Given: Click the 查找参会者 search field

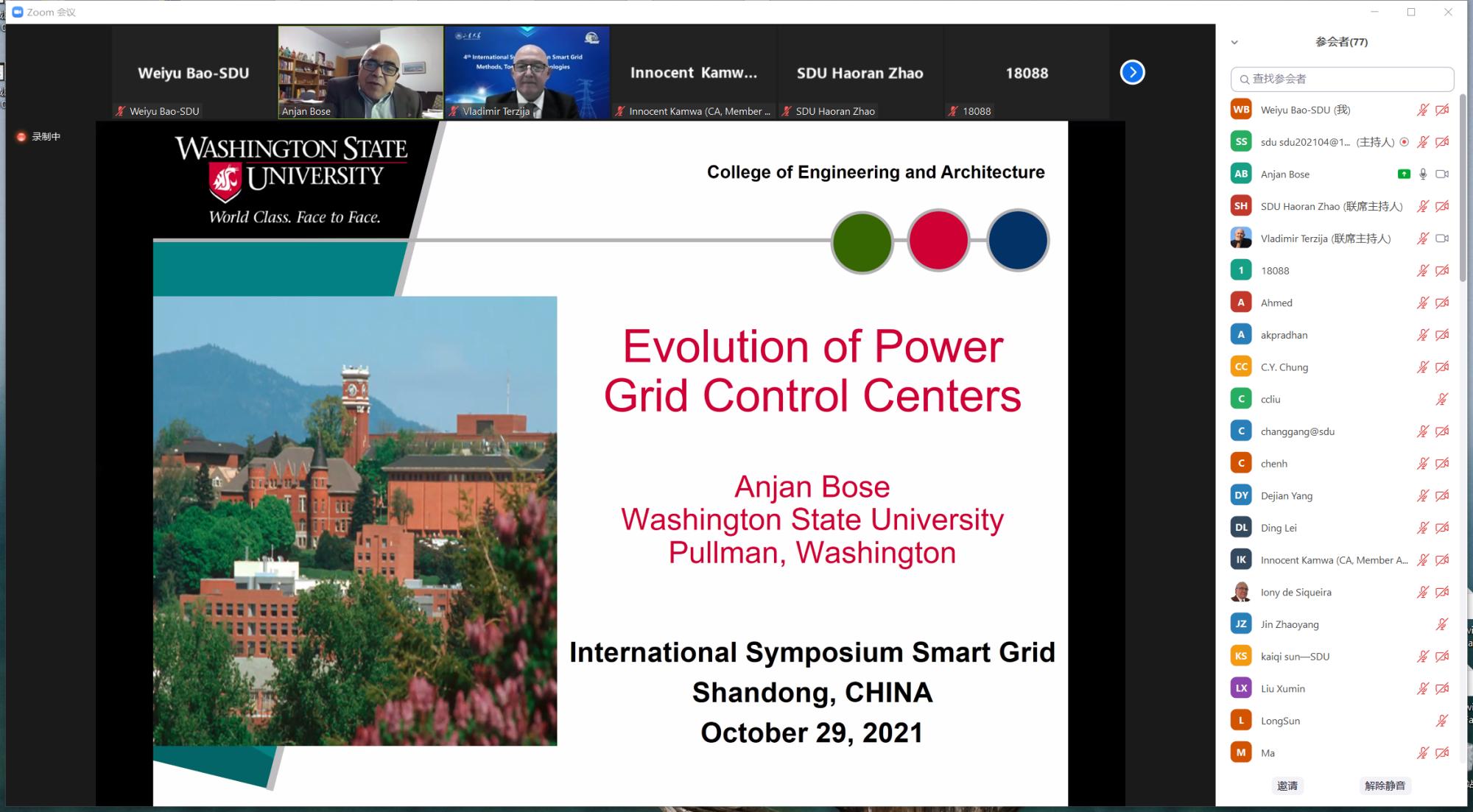Looking at the screenshot, I should click(1342, 79).
